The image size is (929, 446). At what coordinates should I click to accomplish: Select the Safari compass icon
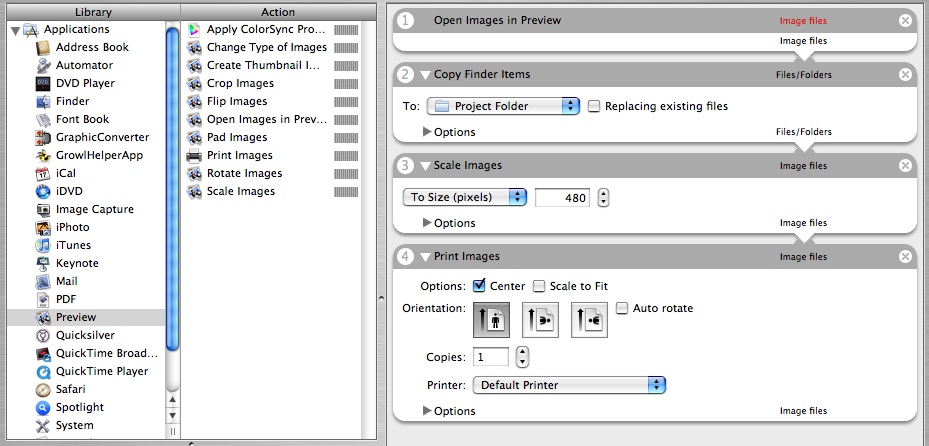tap(43, 390)
